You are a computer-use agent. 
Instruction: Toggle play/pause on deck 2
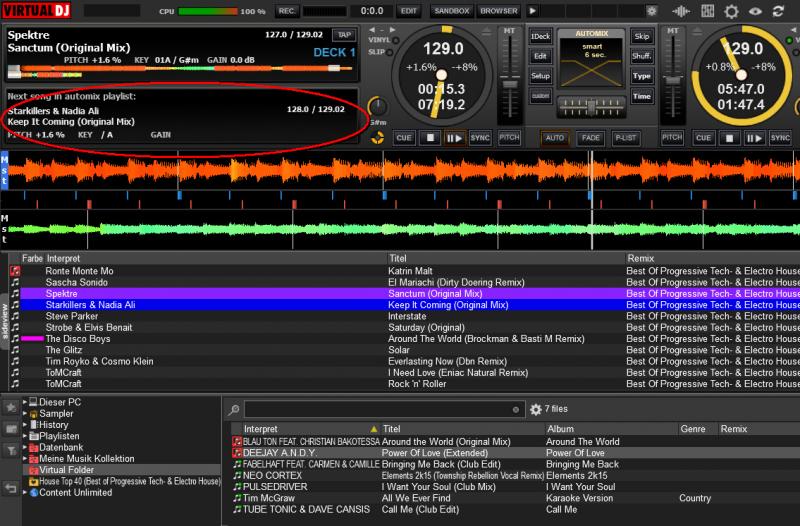tap(754, 138)
